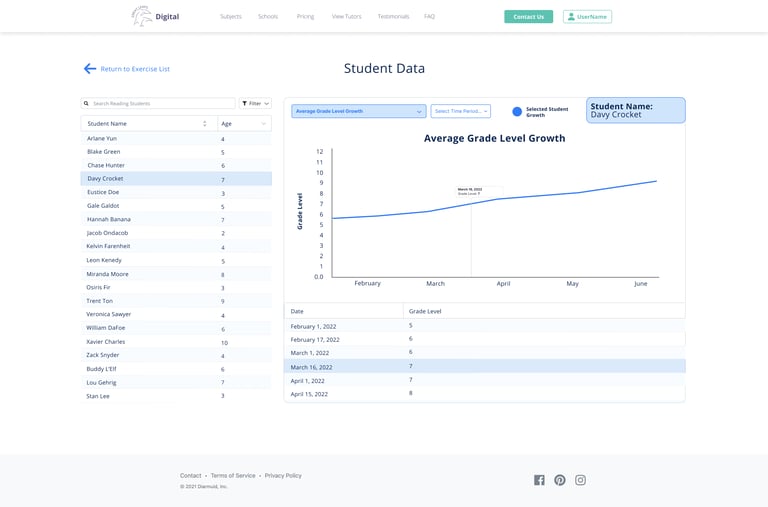This screenshot has width=768, height=507.
Task: Open Subjects in navigation
Action: (x=231, y=16)
